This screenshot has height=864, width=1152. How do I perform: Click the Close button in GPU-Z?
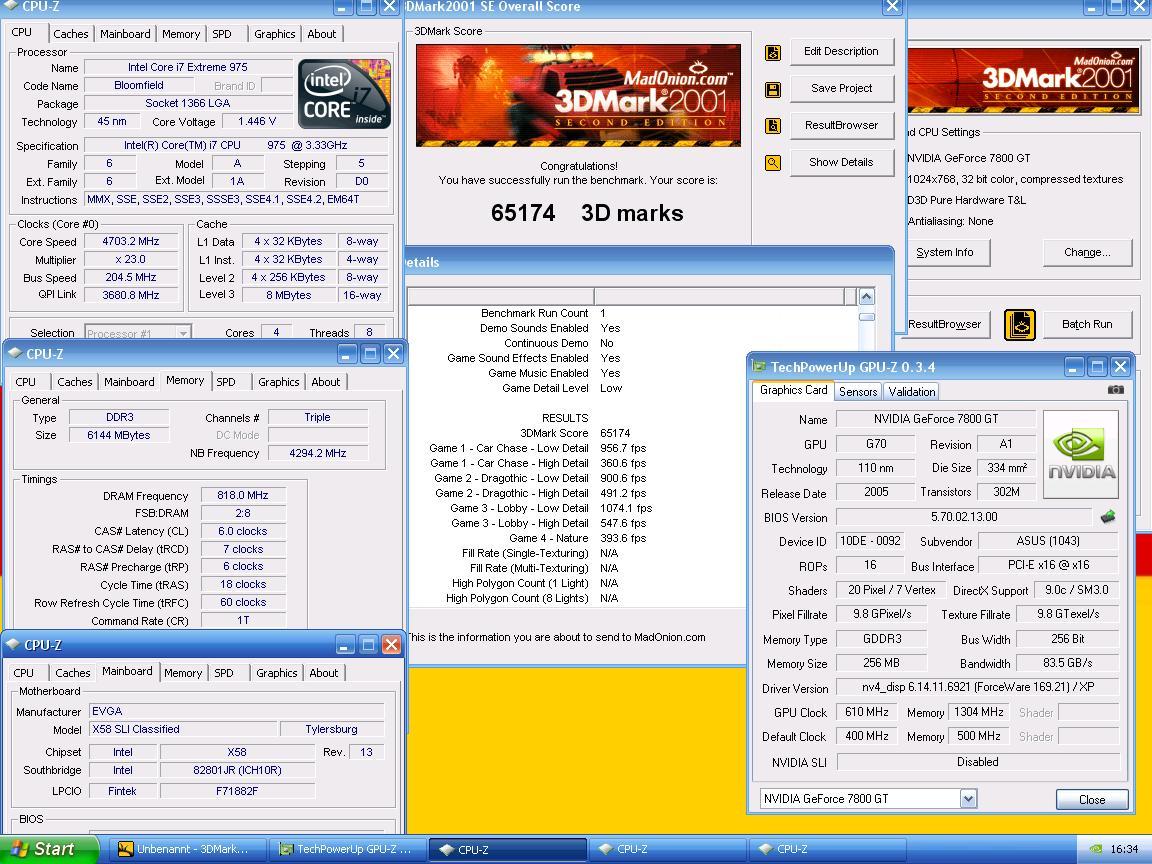[1092, 799]
